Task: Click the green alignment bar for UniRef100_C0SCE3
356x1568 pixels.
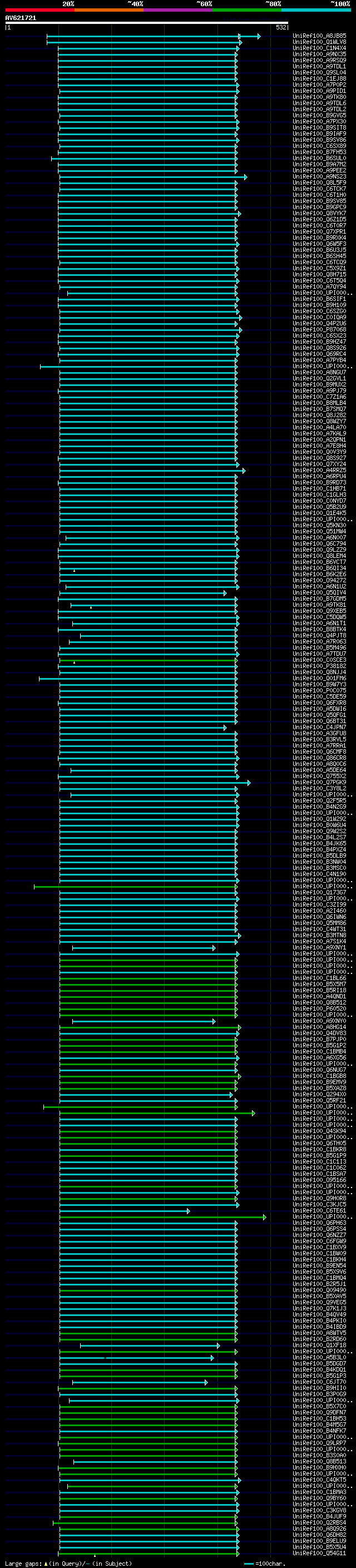Action: [x=149, y=661]
